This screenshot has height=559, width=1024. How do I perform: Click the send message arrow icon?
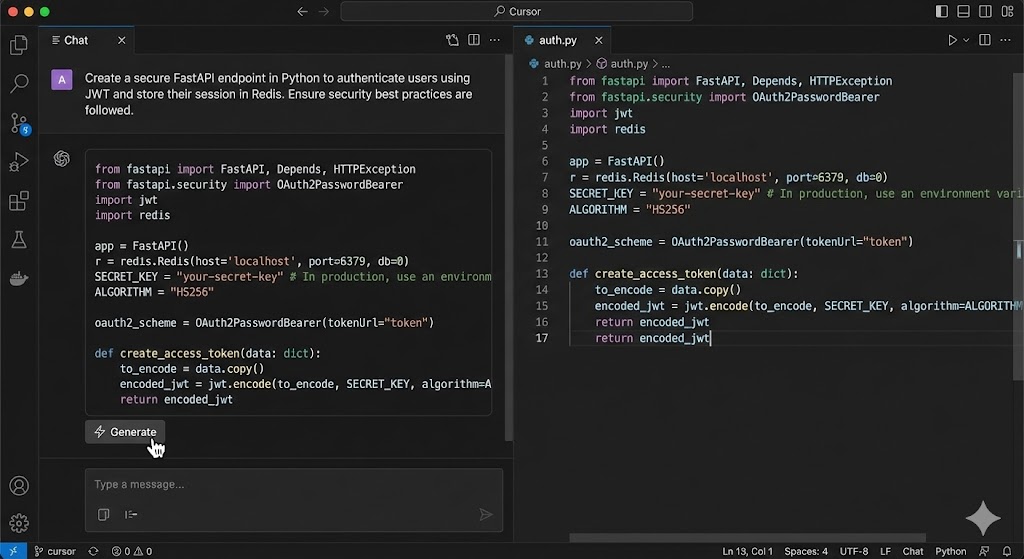coord(486,514)
